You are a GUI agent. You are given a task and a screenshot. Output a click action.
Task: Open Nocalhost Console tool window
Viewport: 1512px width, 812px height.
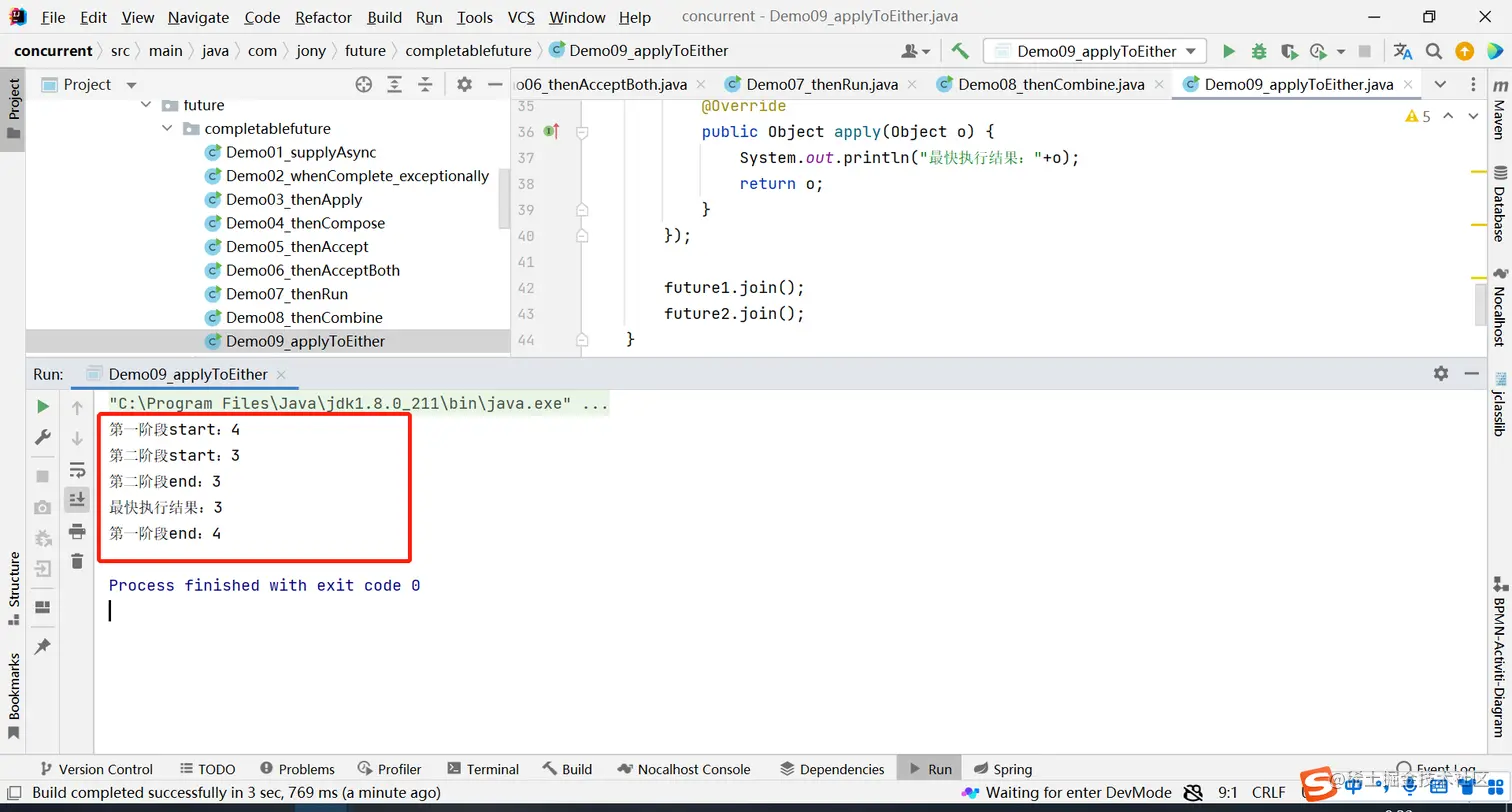pyautogui.click(x=684, y=769)
